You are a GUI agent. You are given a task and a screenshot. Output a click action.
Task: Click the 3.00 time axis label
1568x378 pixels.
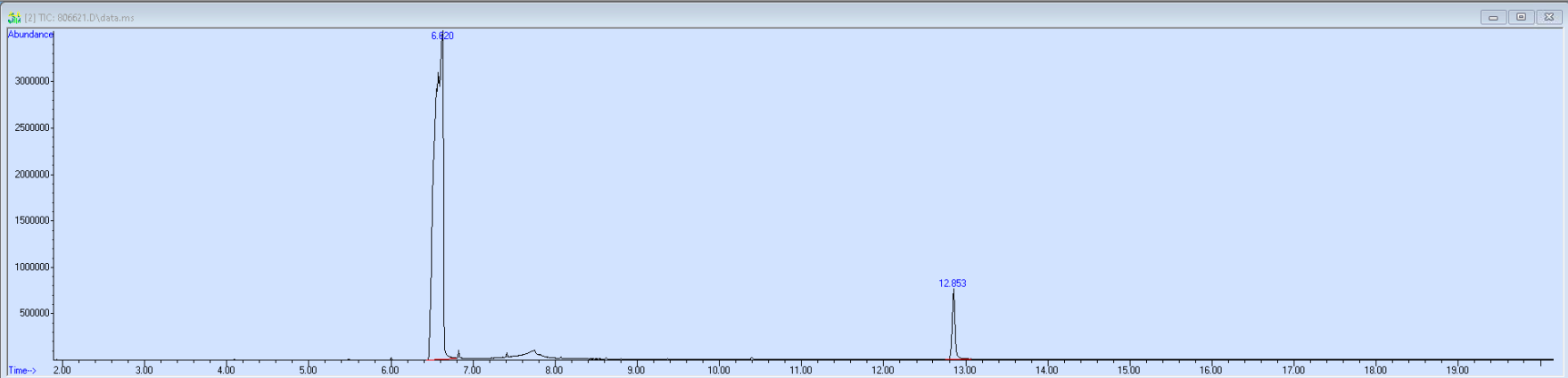[144, 370]
